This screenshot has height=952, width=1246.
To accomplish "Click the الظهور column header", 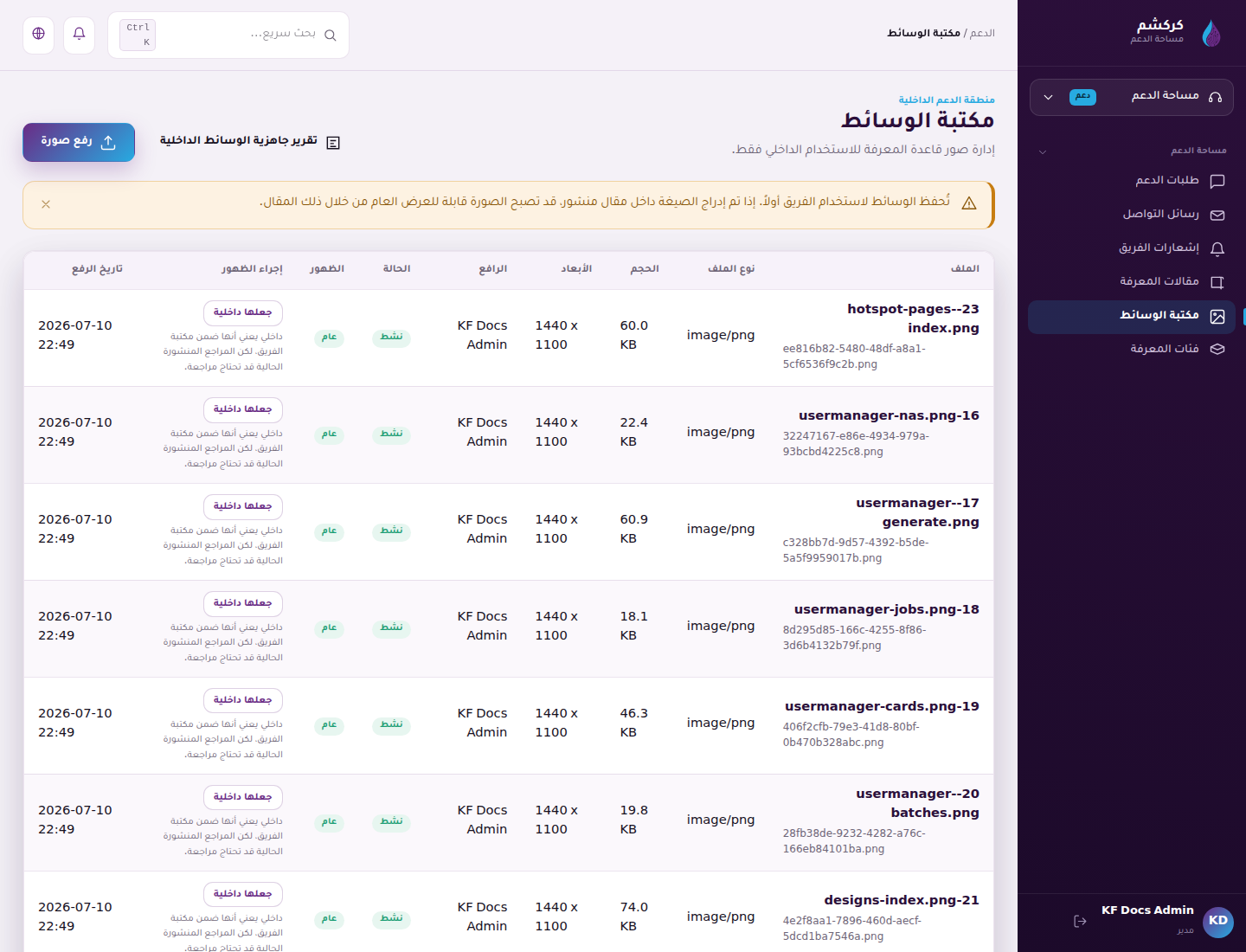I will tap(327, 269).
